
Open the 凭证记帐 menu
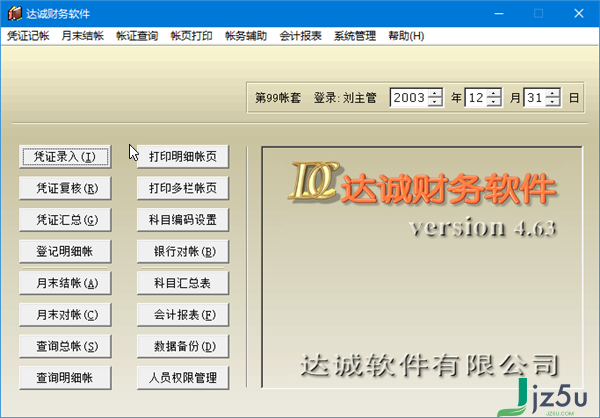click(28, 36)
